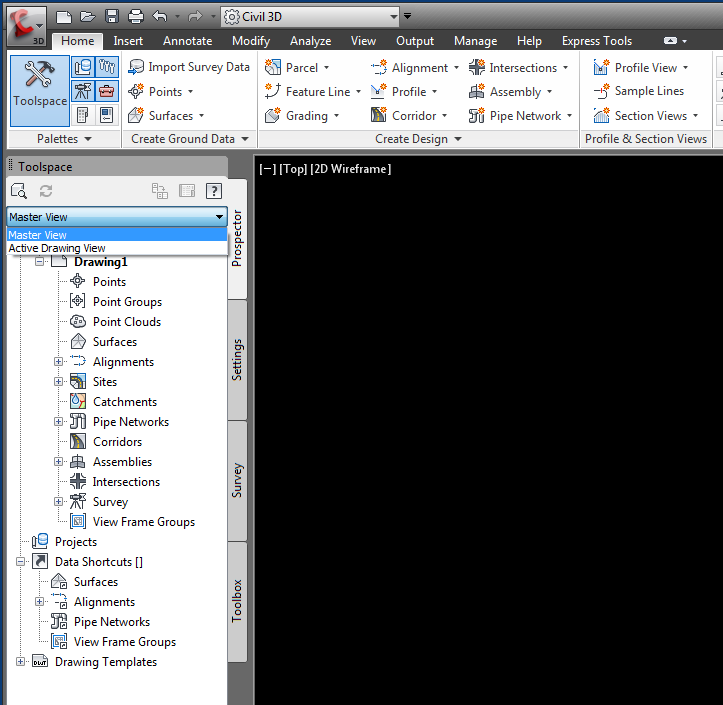Image resolution: width=723 pixels, height=705 pixels.
Task: Open the Corridor dropdown arrow
Action: pyautogui.click(x=444, y=116)
